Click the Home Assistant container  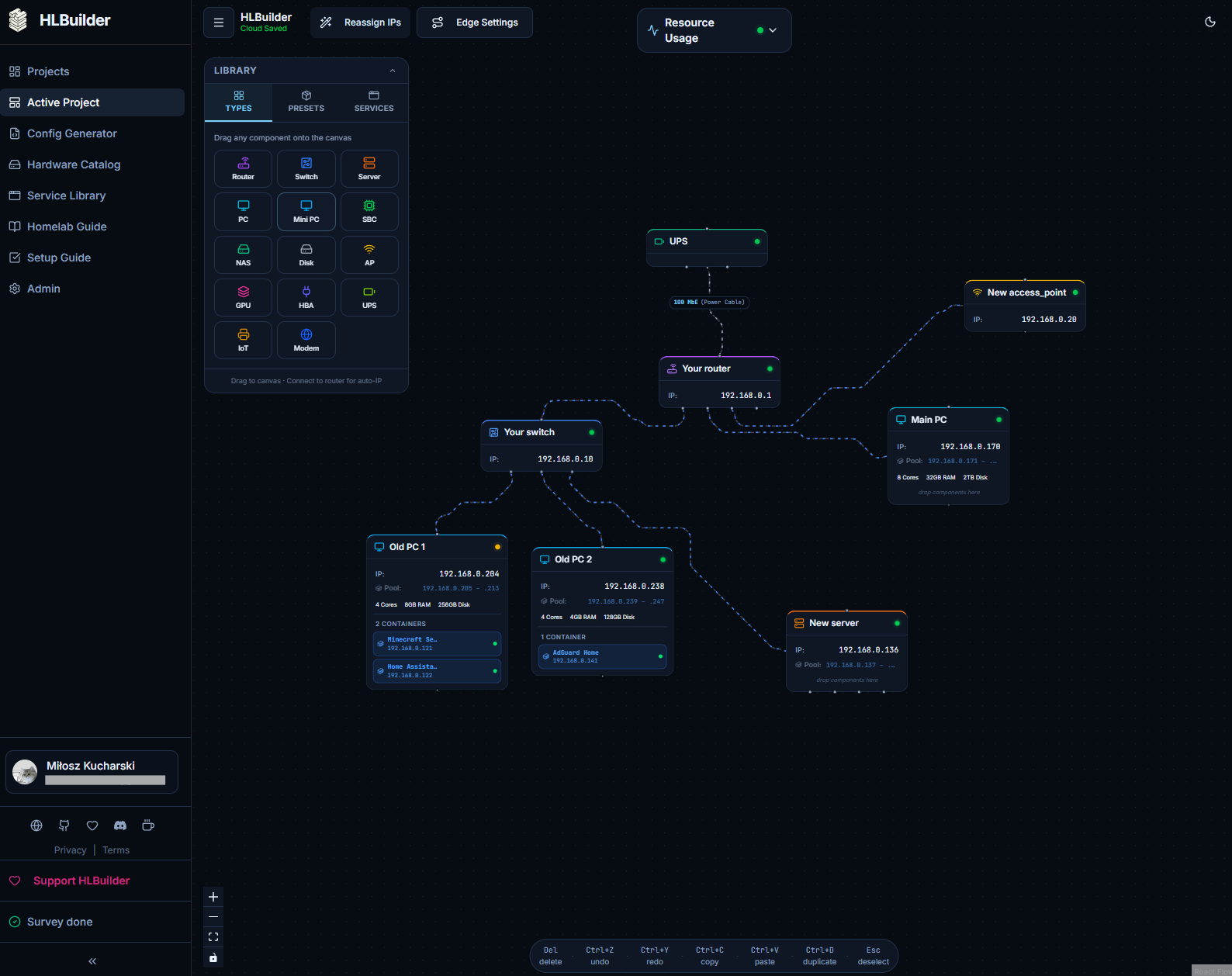tap(437, 671)
